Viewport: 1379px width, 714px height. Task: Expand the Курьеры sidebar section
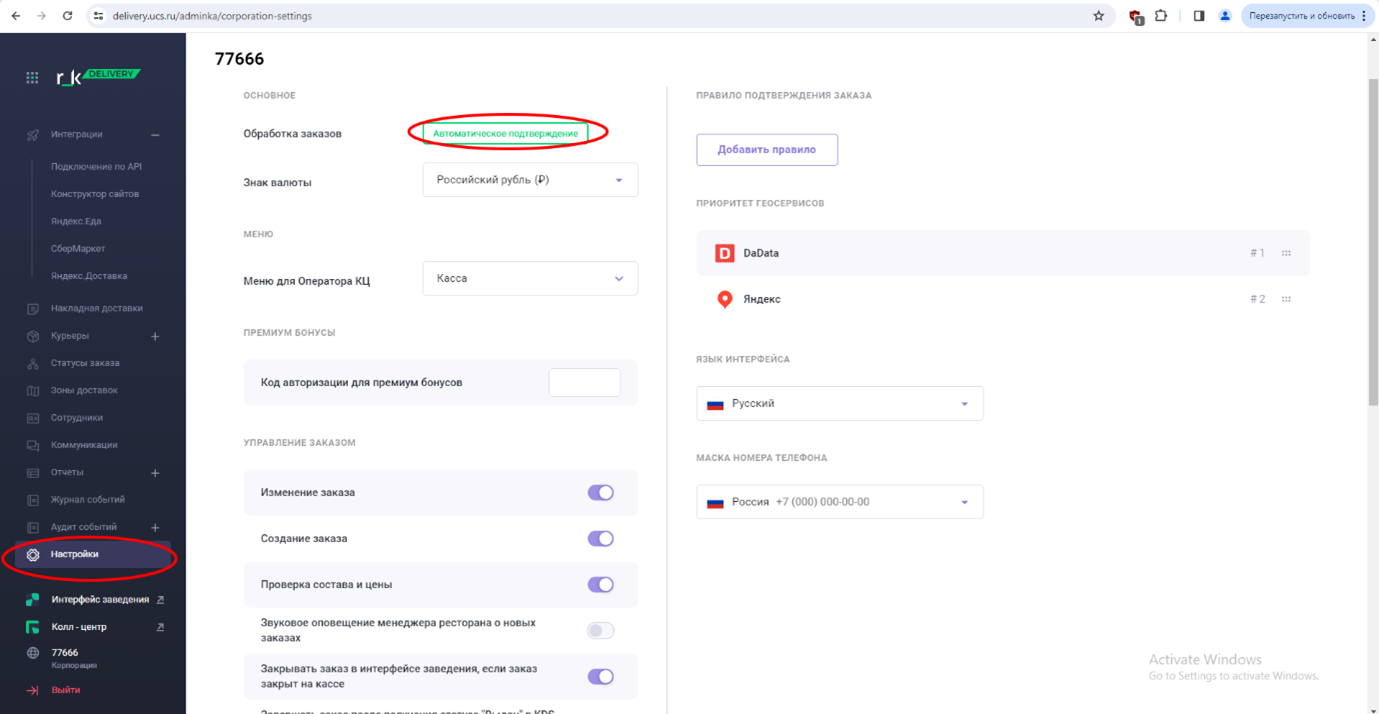pos(155,337)
